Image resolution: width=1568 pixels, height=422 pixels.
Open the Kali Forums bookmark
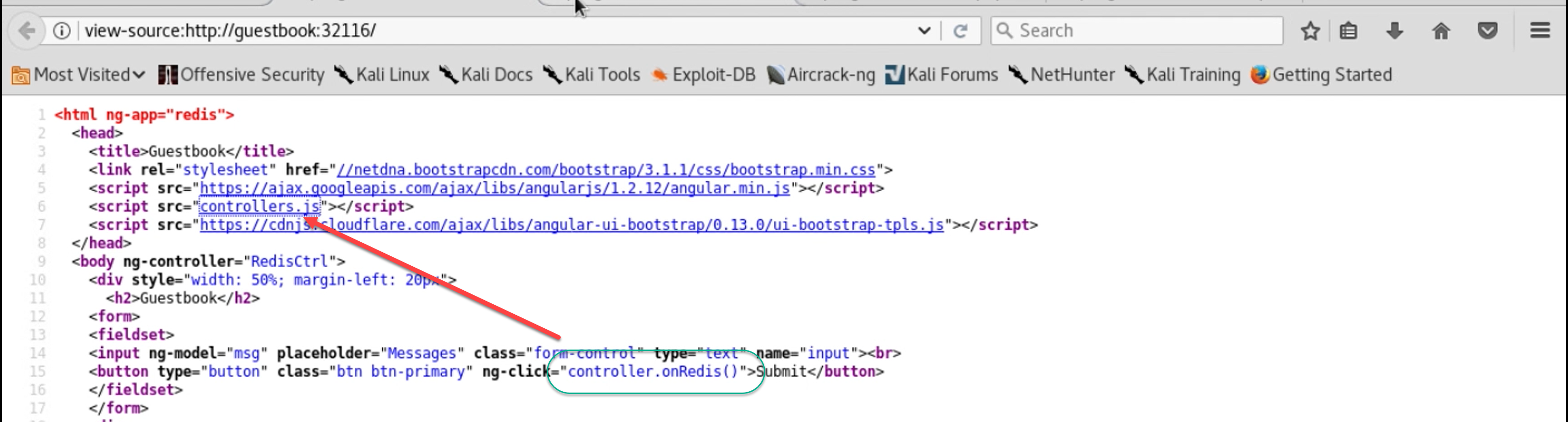tap(942, 75)
